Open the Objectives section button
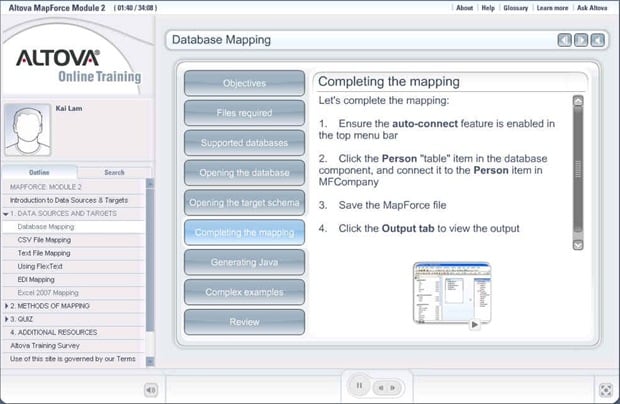This screenshot has width=620, height=404. tap(244, 83)
